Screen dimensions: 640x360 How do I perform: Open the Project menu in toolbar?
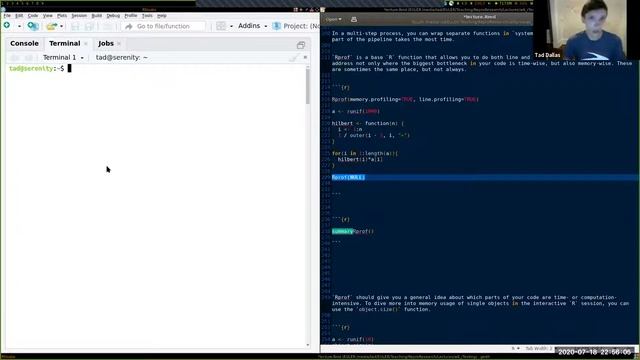click(x=296, y=26)
